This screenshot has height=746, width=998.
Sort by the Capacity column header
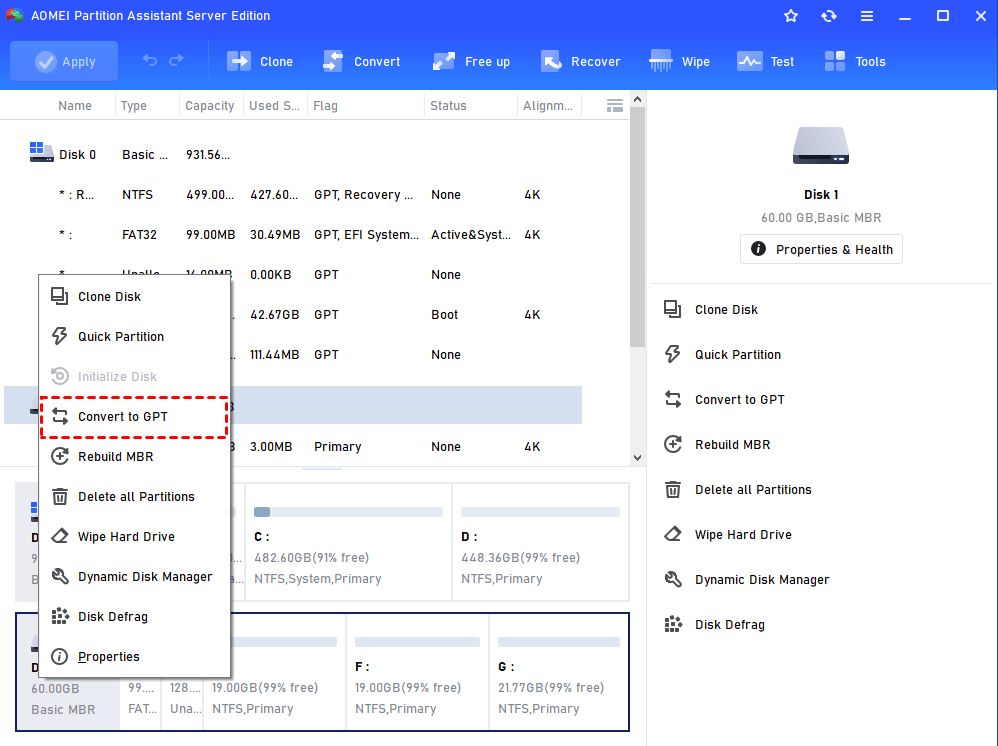[x=209, y=106]
